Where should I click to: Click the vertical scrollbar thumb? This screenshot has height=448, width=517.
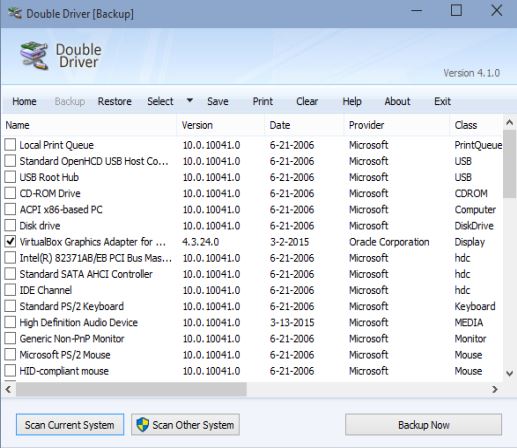[x=510, y=164]
